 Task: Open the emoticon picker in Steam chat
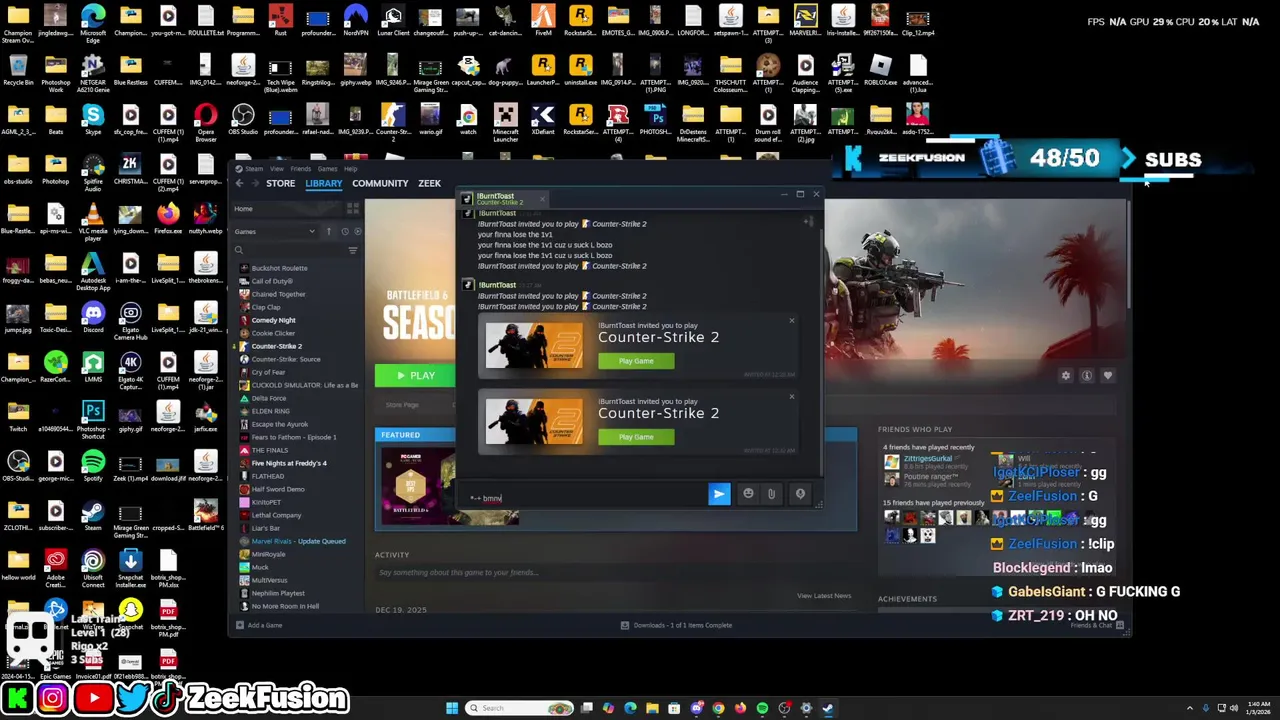748,494
